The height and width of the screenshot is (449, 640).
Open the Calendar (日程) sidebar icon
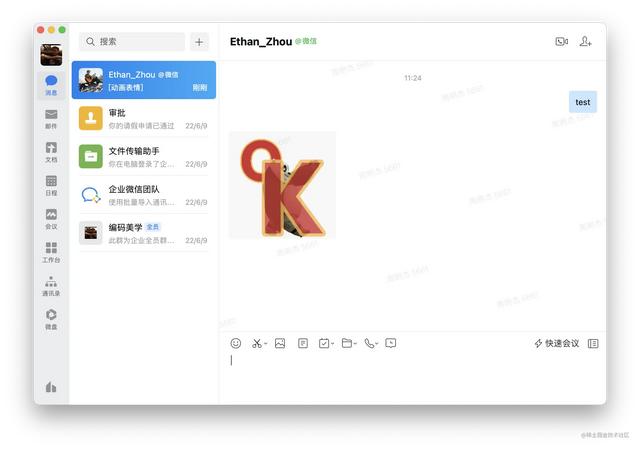[51, 185]
